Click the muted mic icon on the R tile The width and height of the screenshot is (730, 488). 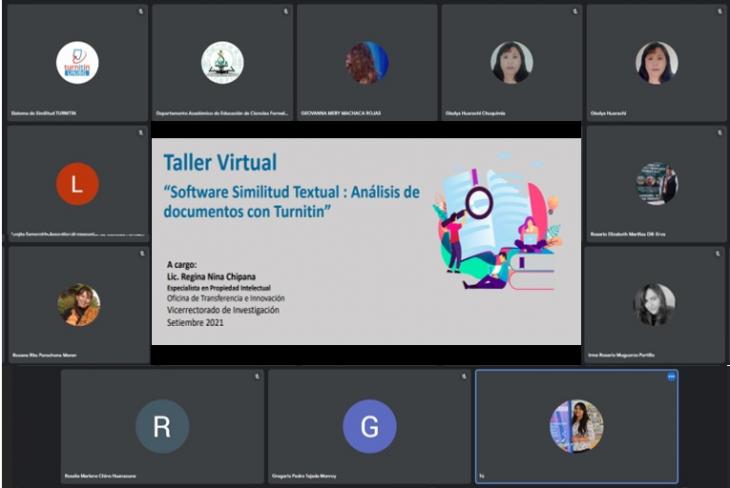257,376
